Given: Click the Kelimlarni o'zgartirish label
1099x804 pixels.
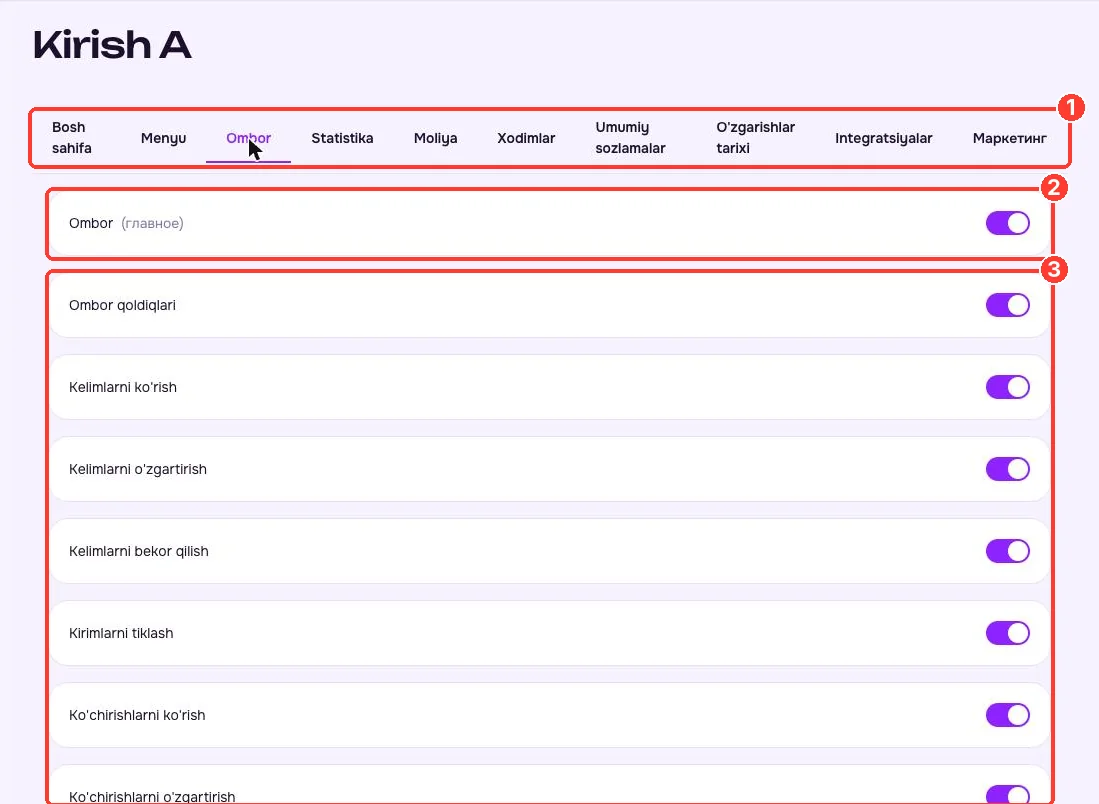Looking at the screenshot, I should [137, 469].
